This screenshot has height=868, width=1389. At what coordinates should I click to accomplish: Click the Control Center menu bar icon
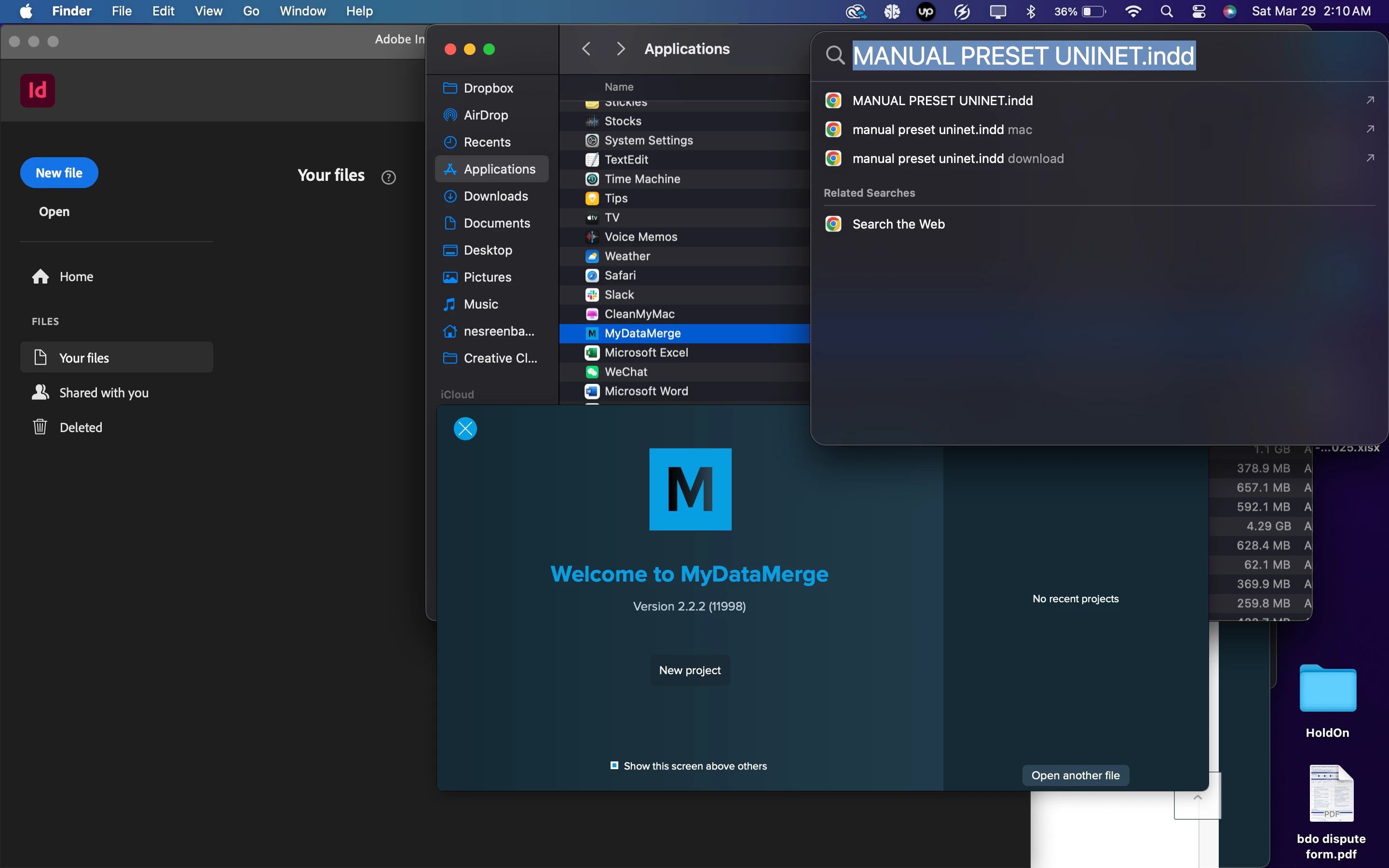(x=1198, y=12)
